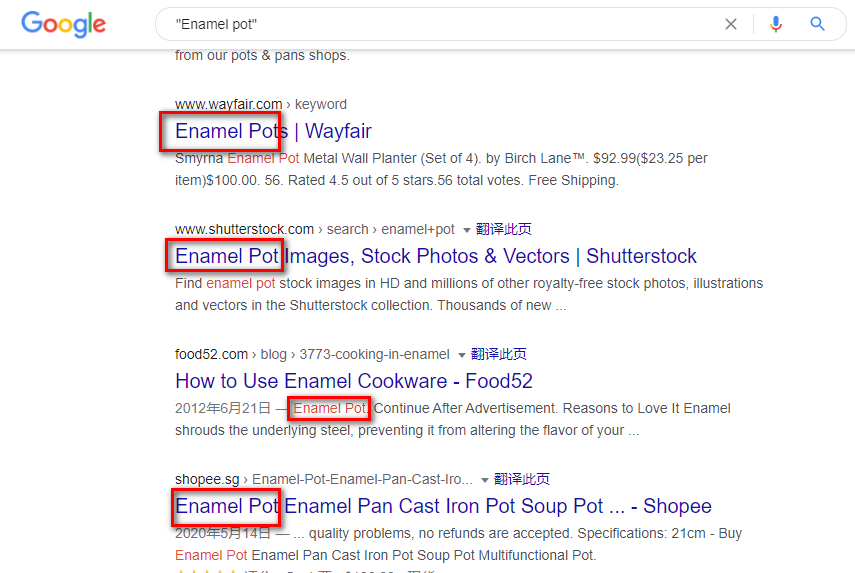Click the red Enamel Pot text in Food52 snippet
The height and width of the screenshot is (573, 855).
pos(330,408)
